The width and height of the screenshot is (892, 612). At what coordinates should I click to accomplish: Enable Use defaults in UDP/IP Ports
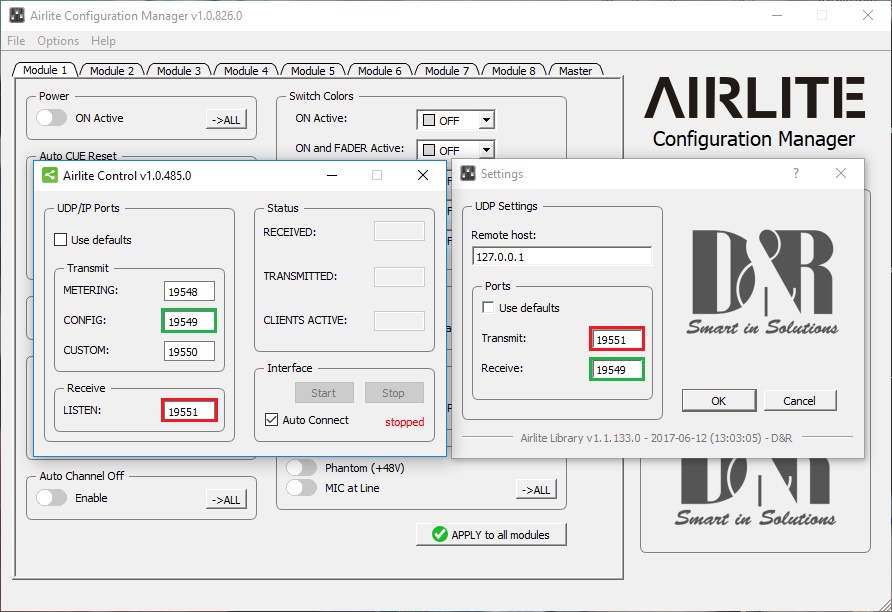(x=60, y=240)
